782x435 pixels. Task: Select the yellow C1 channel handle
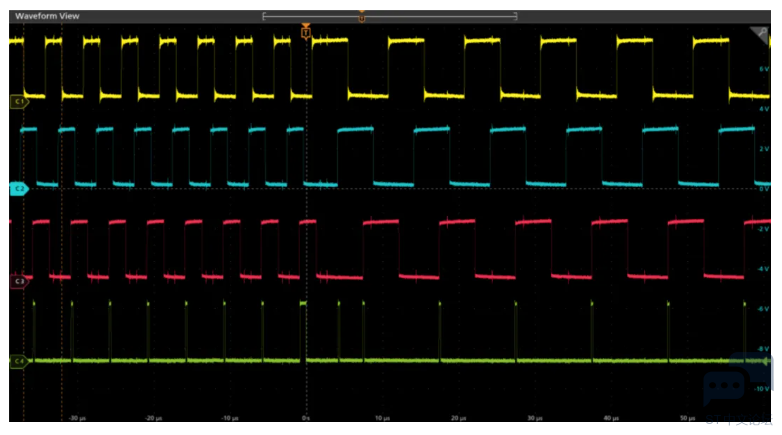pyautogui.click(x=17, y=101)
